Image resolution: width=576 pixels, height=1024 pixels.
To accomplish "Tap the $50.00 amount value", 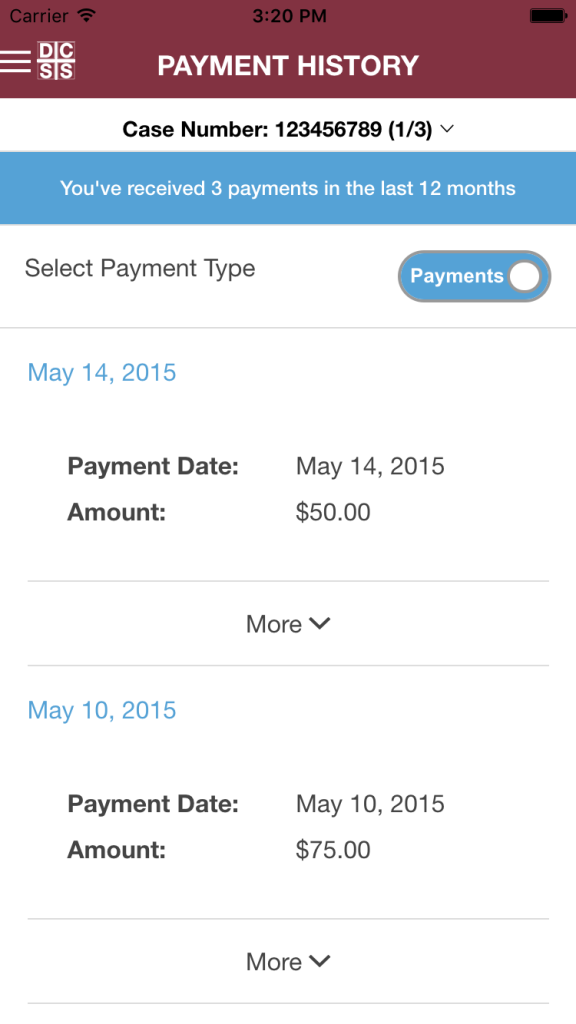I will point(333,512).
